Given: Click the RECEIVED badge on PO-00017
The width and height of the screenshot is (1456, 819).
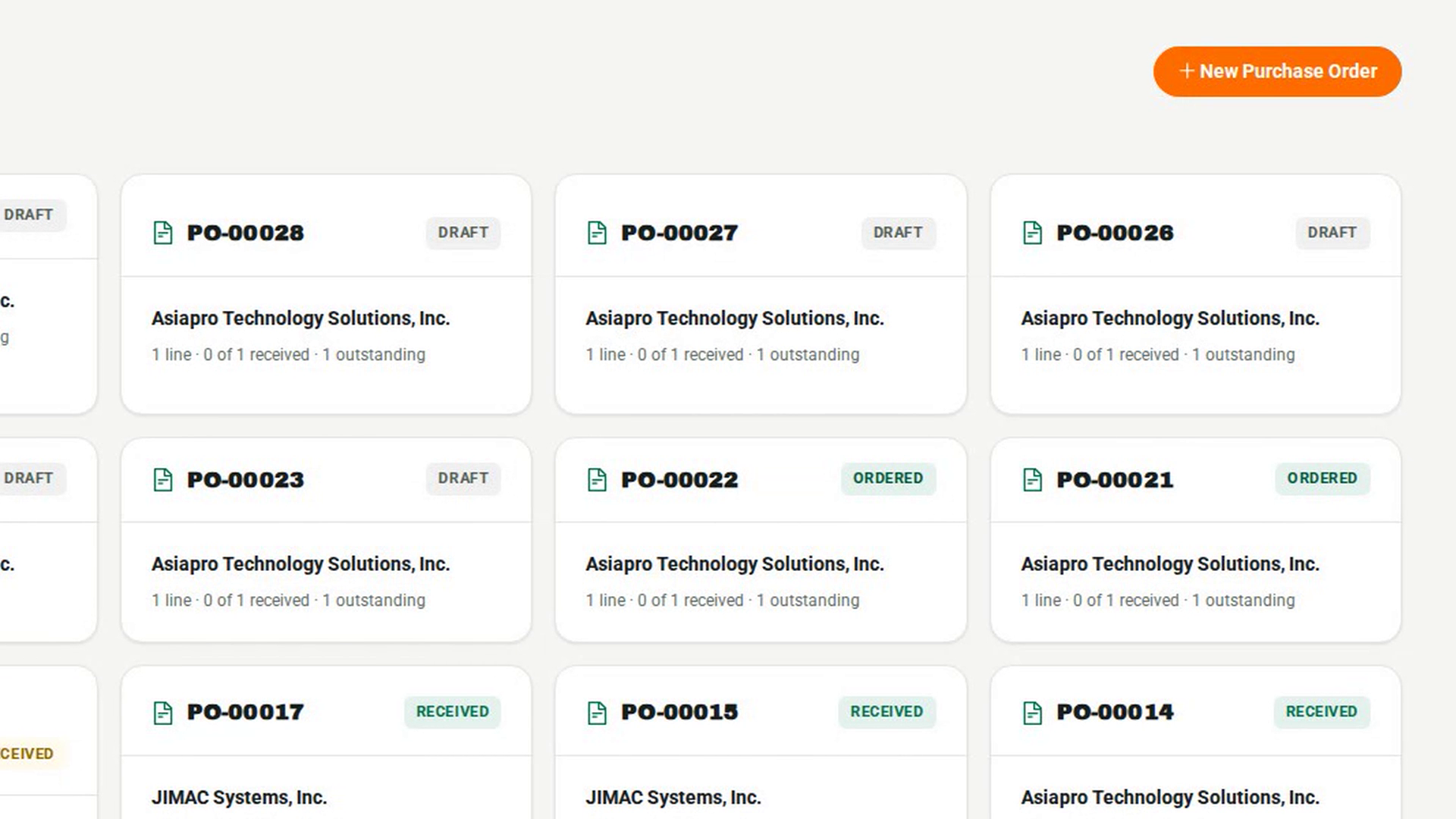Looking at the screenshot, I should click(453, 712).
